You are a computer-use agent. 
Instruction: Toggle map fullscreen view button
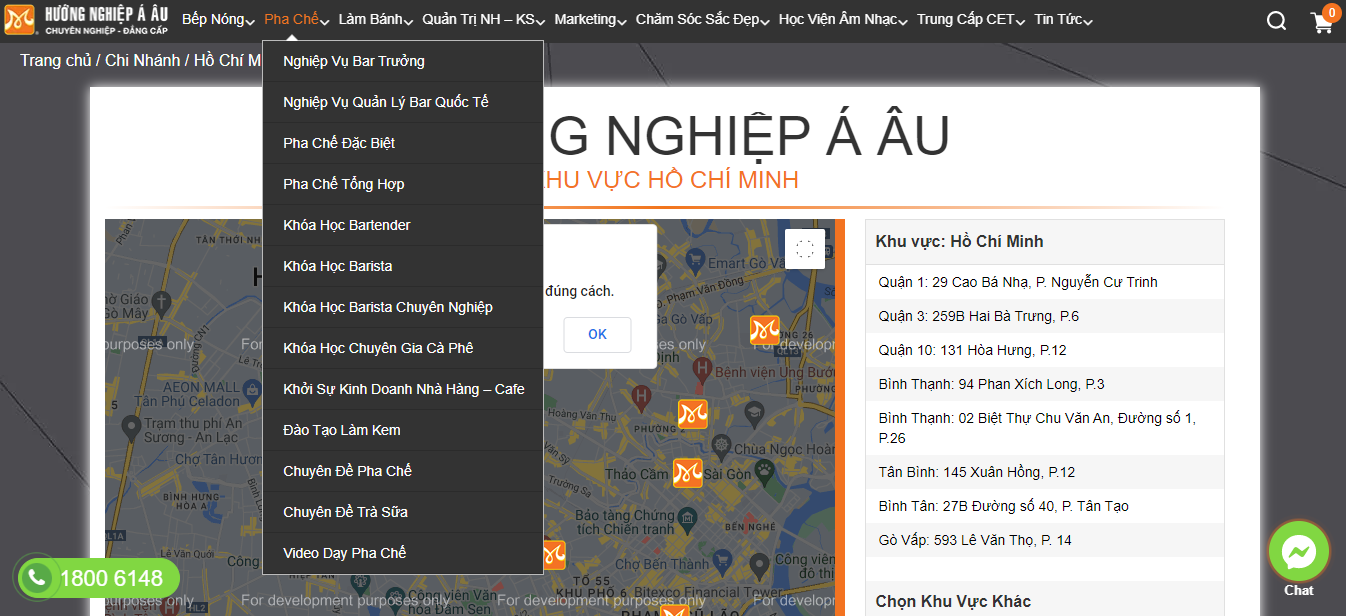[805, 249]
